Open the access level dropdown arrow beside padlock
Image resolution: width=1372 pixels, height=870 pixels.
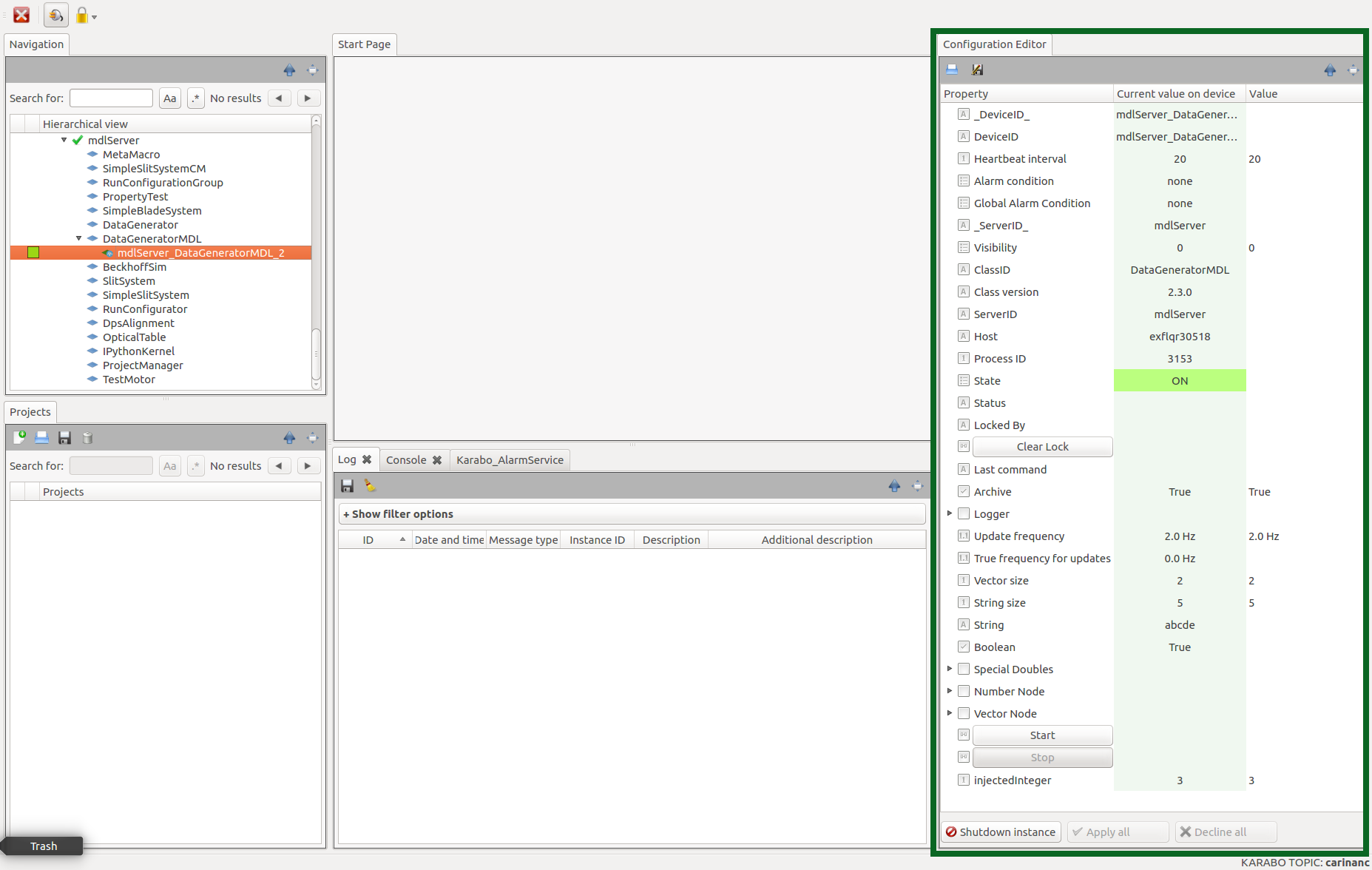point(94,17)
